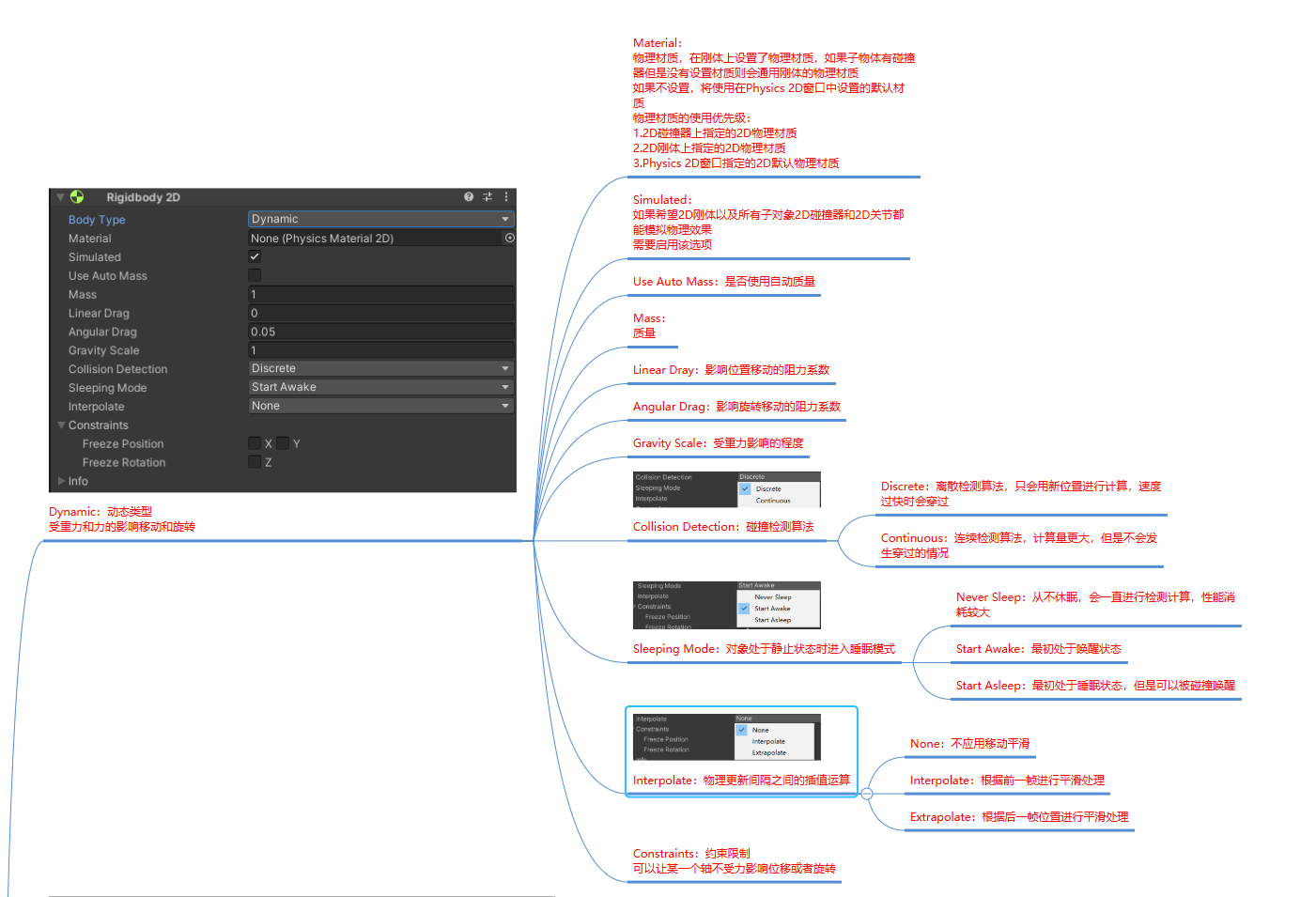Toggle the Simulated checkbox
The height and width of the screenshot is (897, 1316).
pyautogui.click(x=255, y=256)
